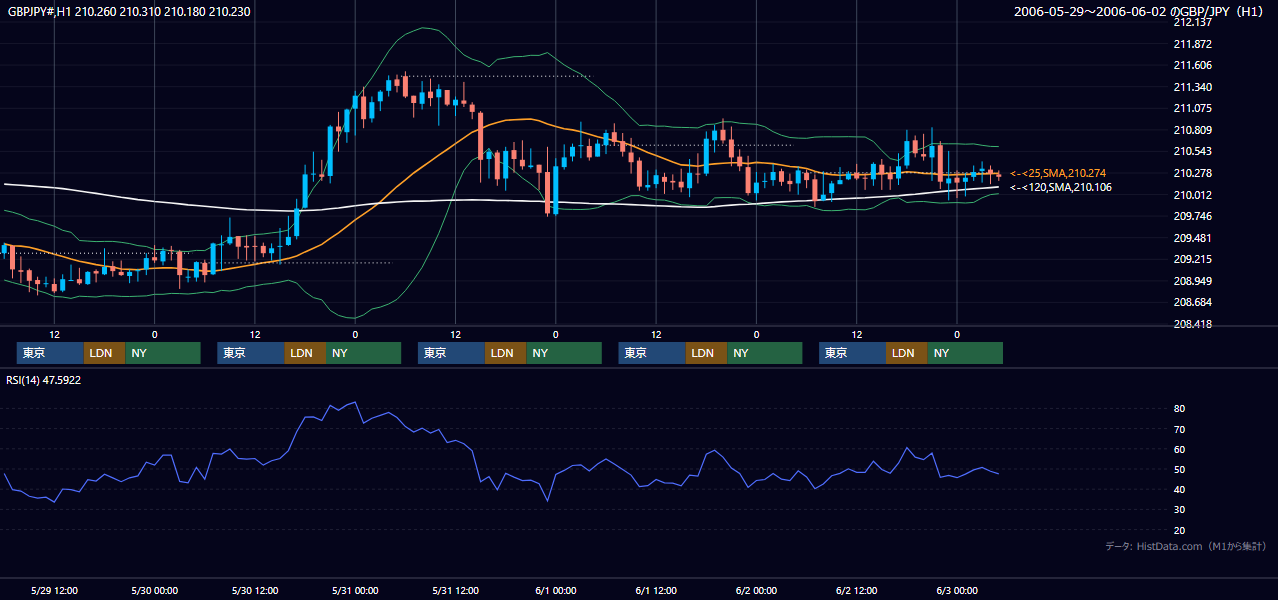
Task: Pick the 209.481 price axis value
Action: pyautogui.click(x=1194, y=238)
